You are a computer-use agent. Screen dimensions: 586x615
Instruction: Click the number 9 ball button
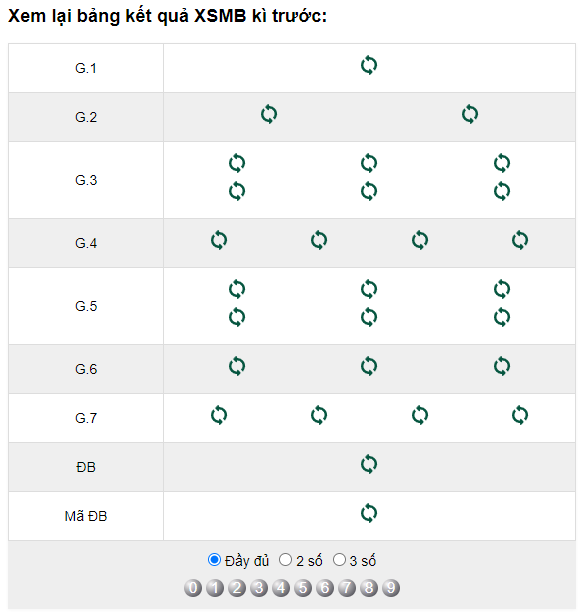[x=391, y=588]
